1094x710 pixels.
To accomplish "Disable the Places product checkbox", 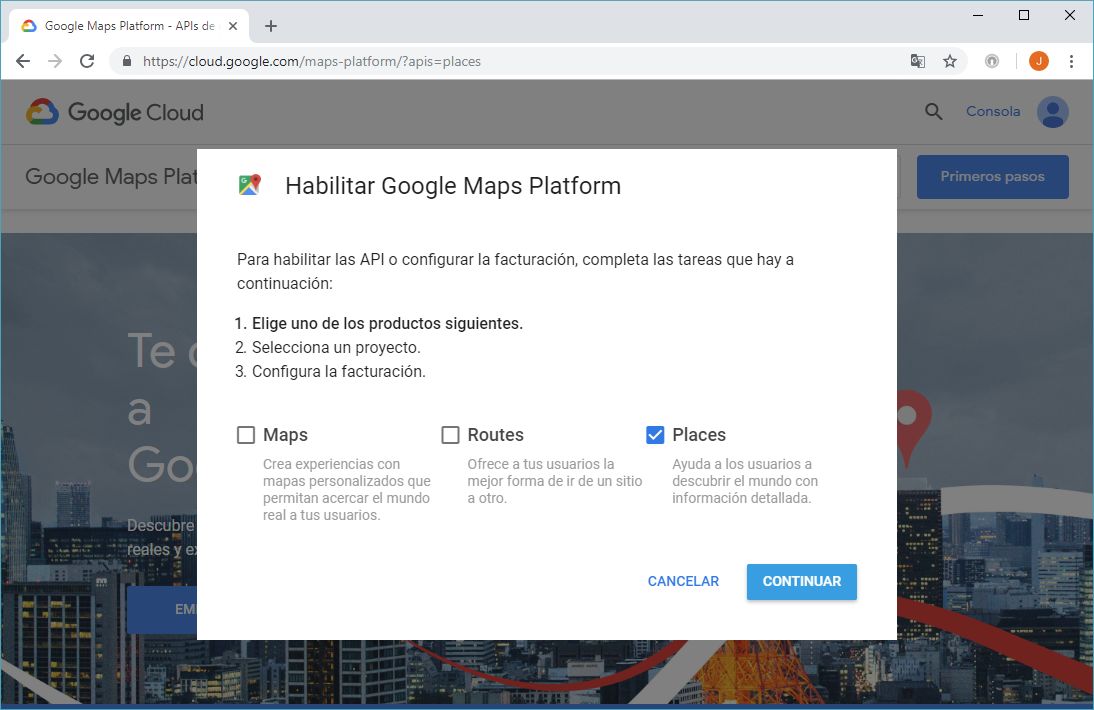I will click(x=656, y=434).
